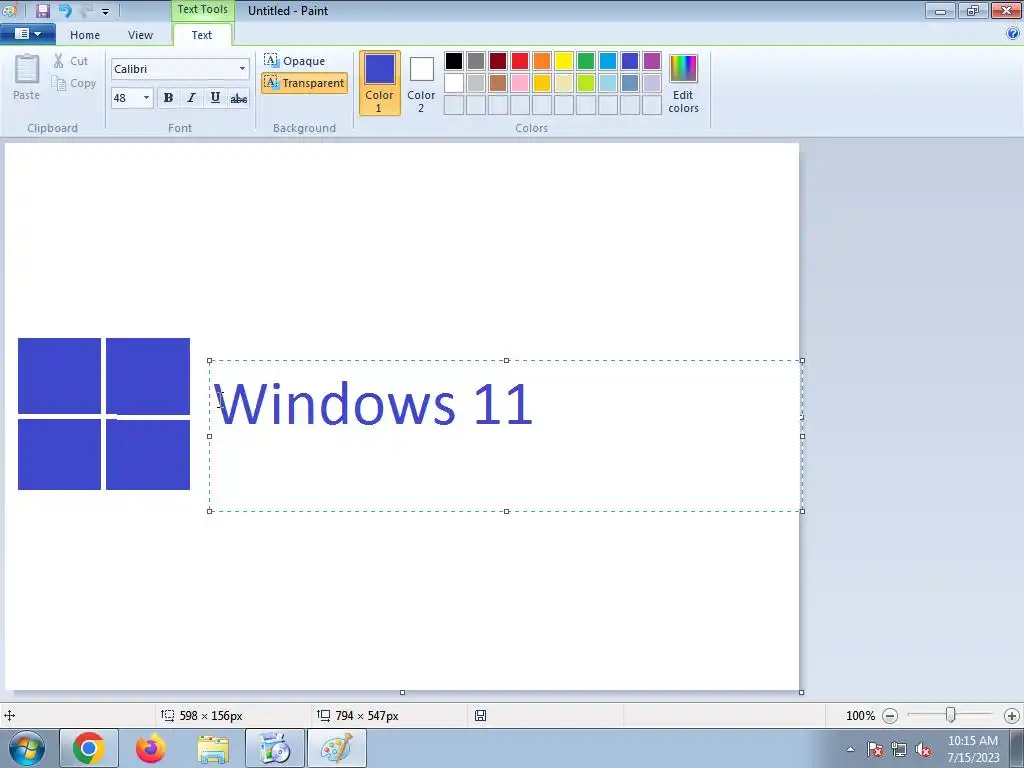This screenshot has height=768, width=1024.
Task: Pick the gold color swatch
Action: click(x=542, y=83)
